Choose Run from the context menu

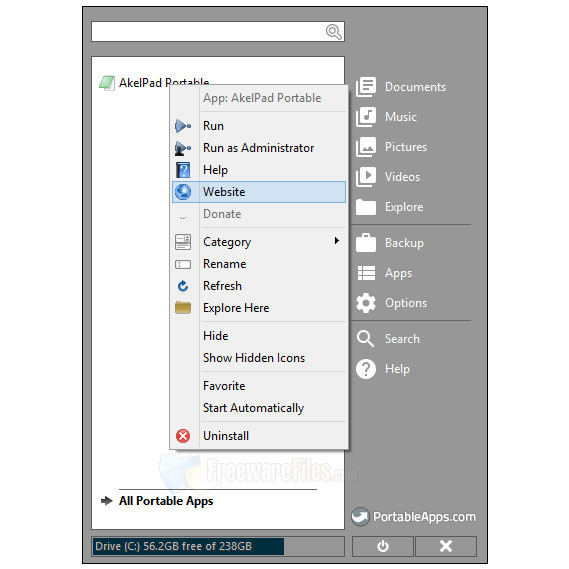tap(259, 126)
